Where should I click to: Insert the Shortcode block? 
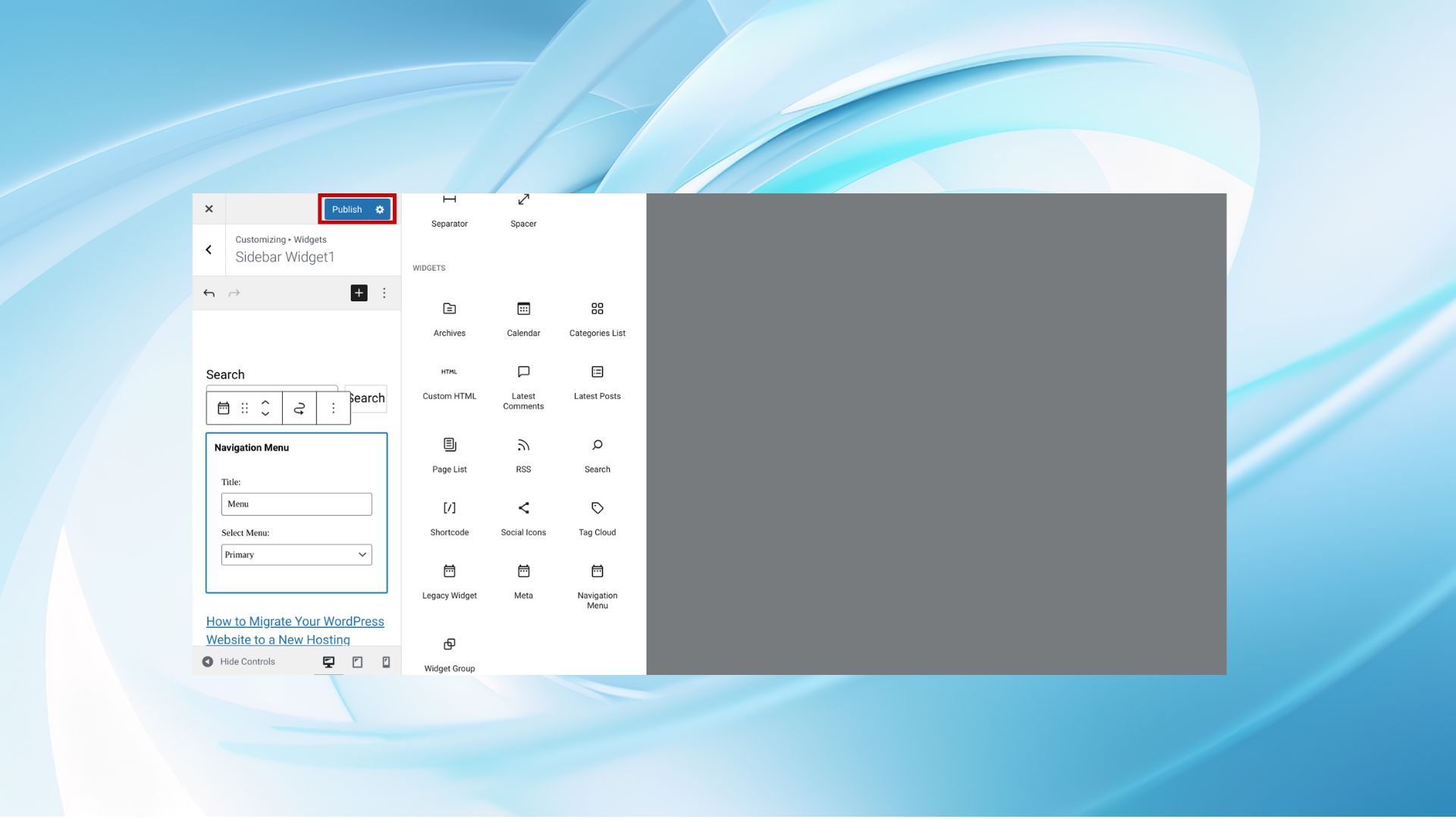click(x=449, y=518)
